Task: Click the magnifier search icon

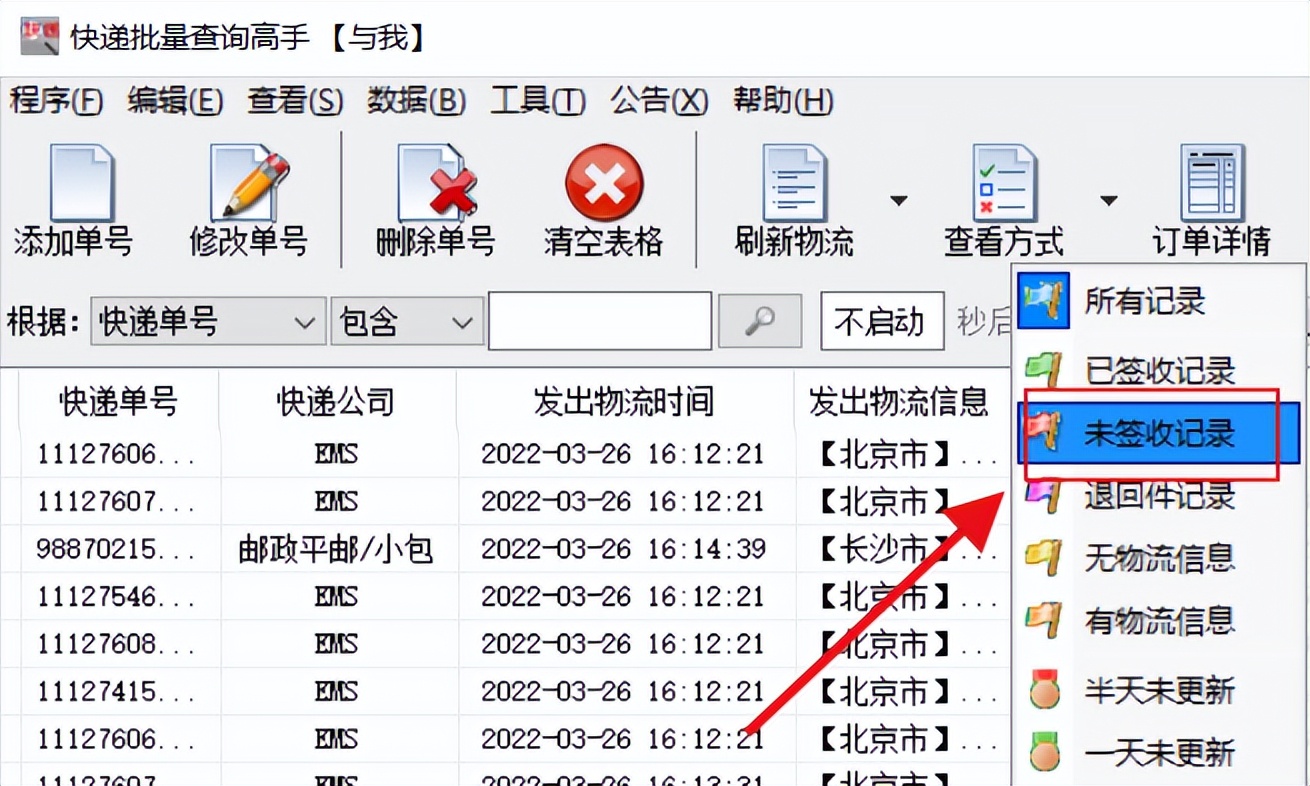Action: pos(759,320)
